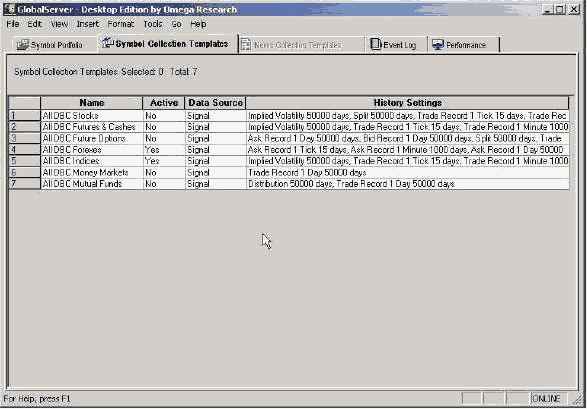Click the History Settings column header
Image resolution: width=587 pixels, height=409 pixels.
pyautogui.click(x=407, y=103)
